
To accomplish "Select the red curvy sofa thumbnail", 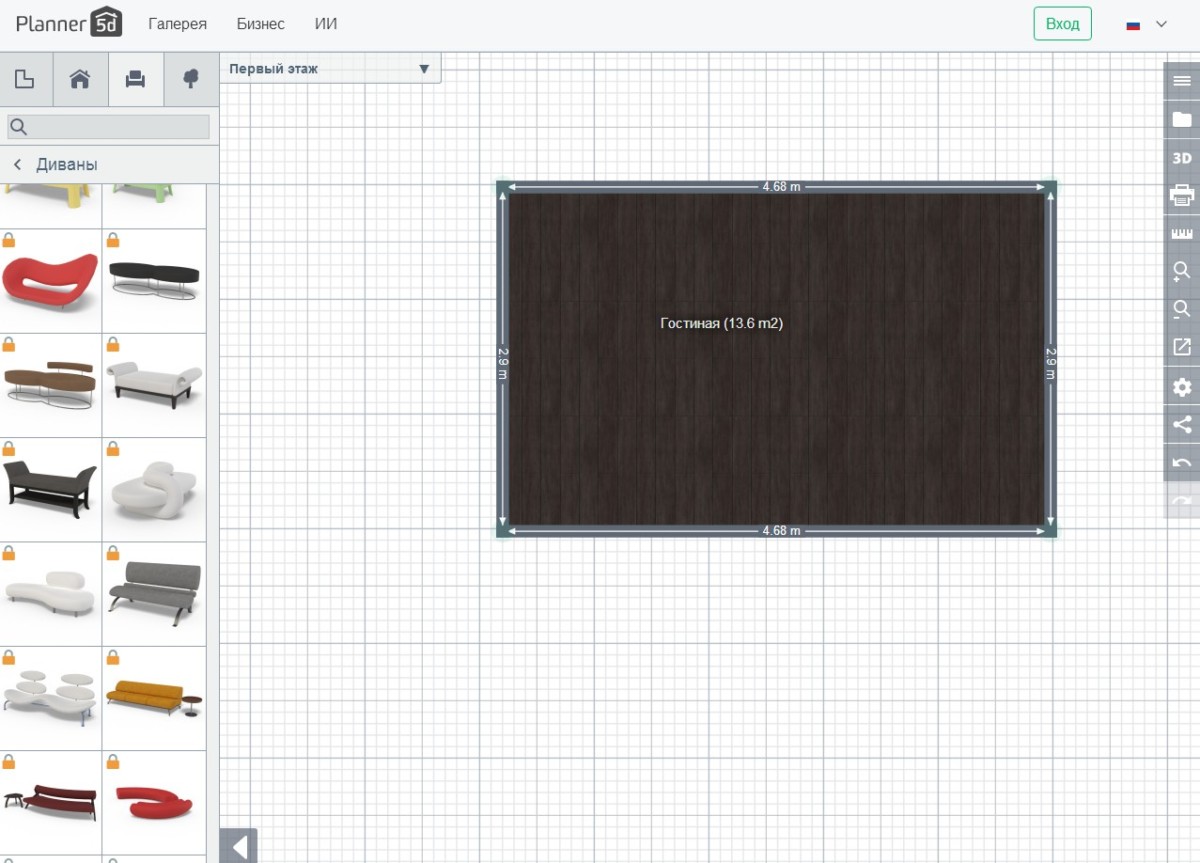I will (51, 281).
